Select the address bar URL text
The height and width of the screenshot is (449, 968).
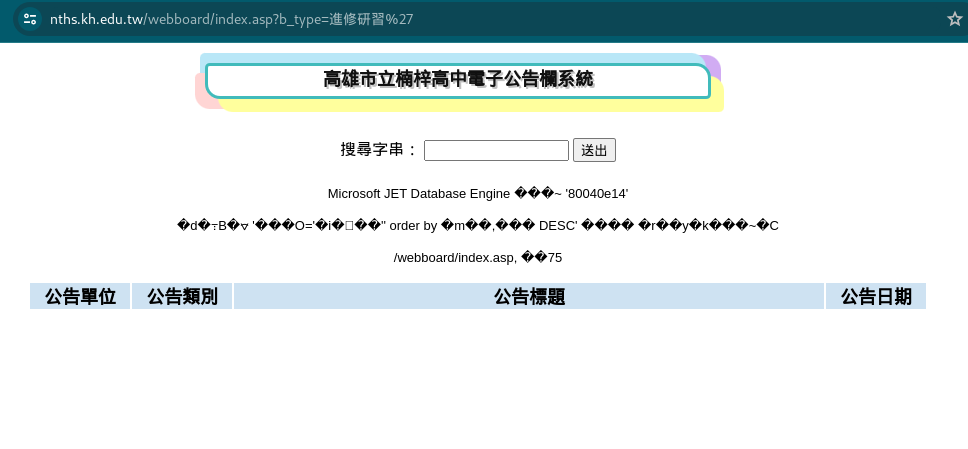(x=232, y=19)
